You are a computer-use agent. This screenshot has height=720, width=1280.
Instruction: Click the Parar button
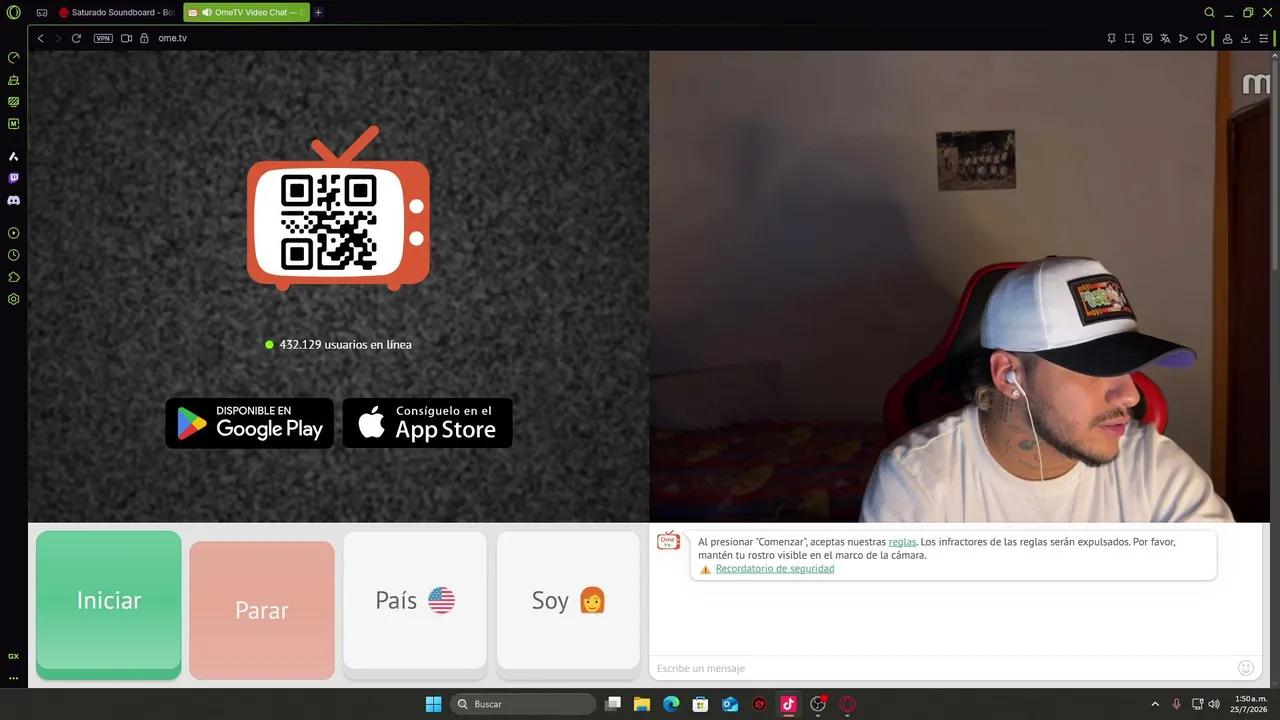point(262,610)
